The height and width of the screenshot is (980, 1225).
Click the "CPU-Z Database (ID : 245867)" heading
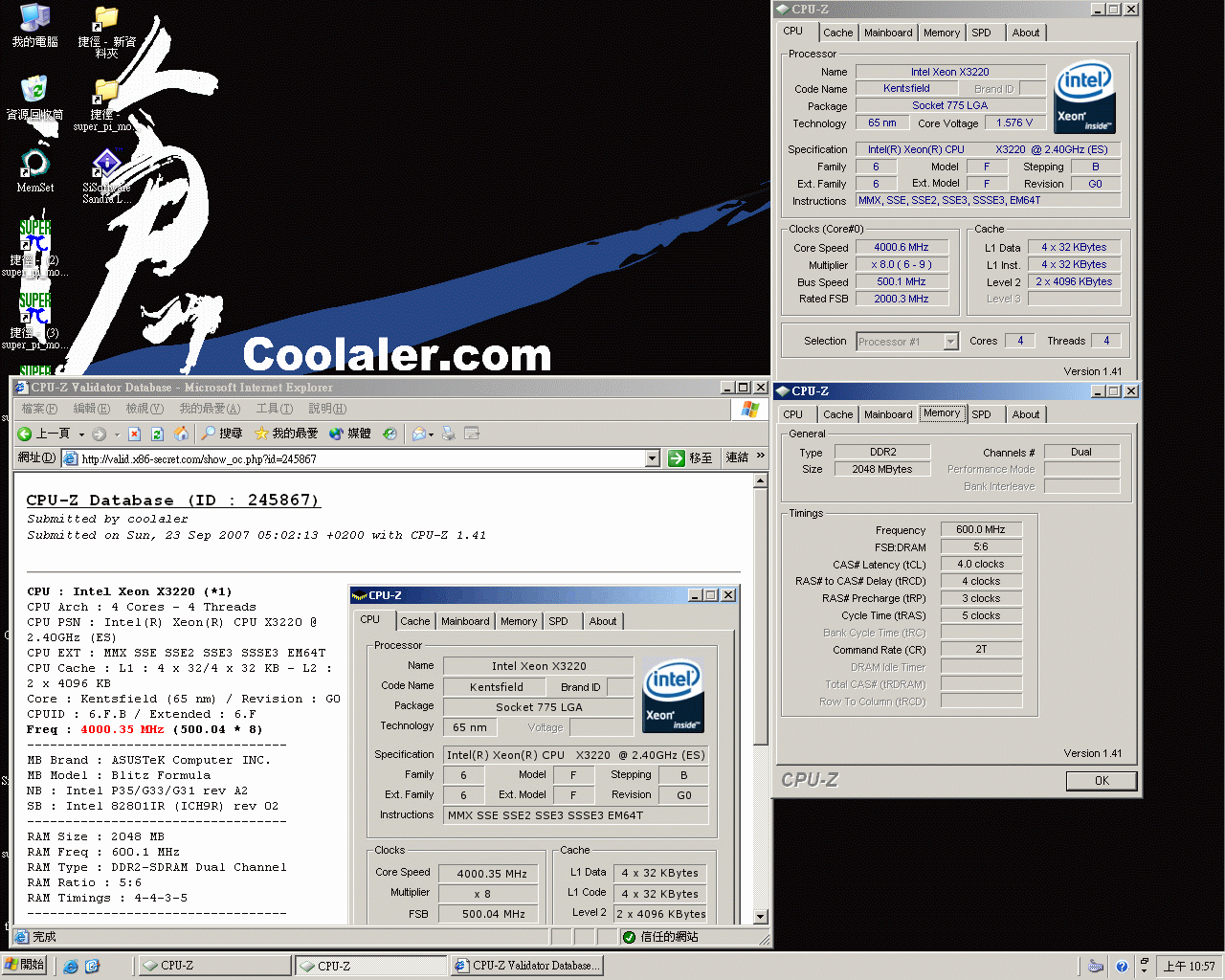tap(173, 501)
